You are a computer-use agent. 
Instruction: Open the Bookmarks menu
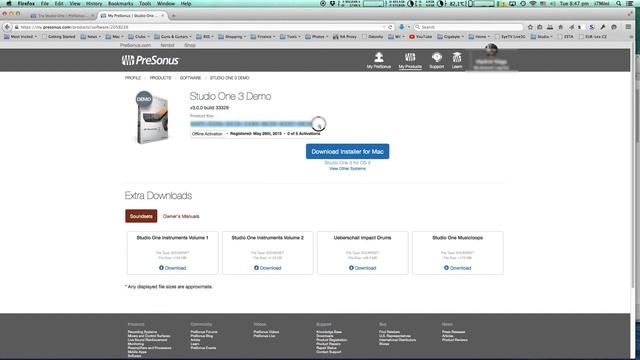120,3
